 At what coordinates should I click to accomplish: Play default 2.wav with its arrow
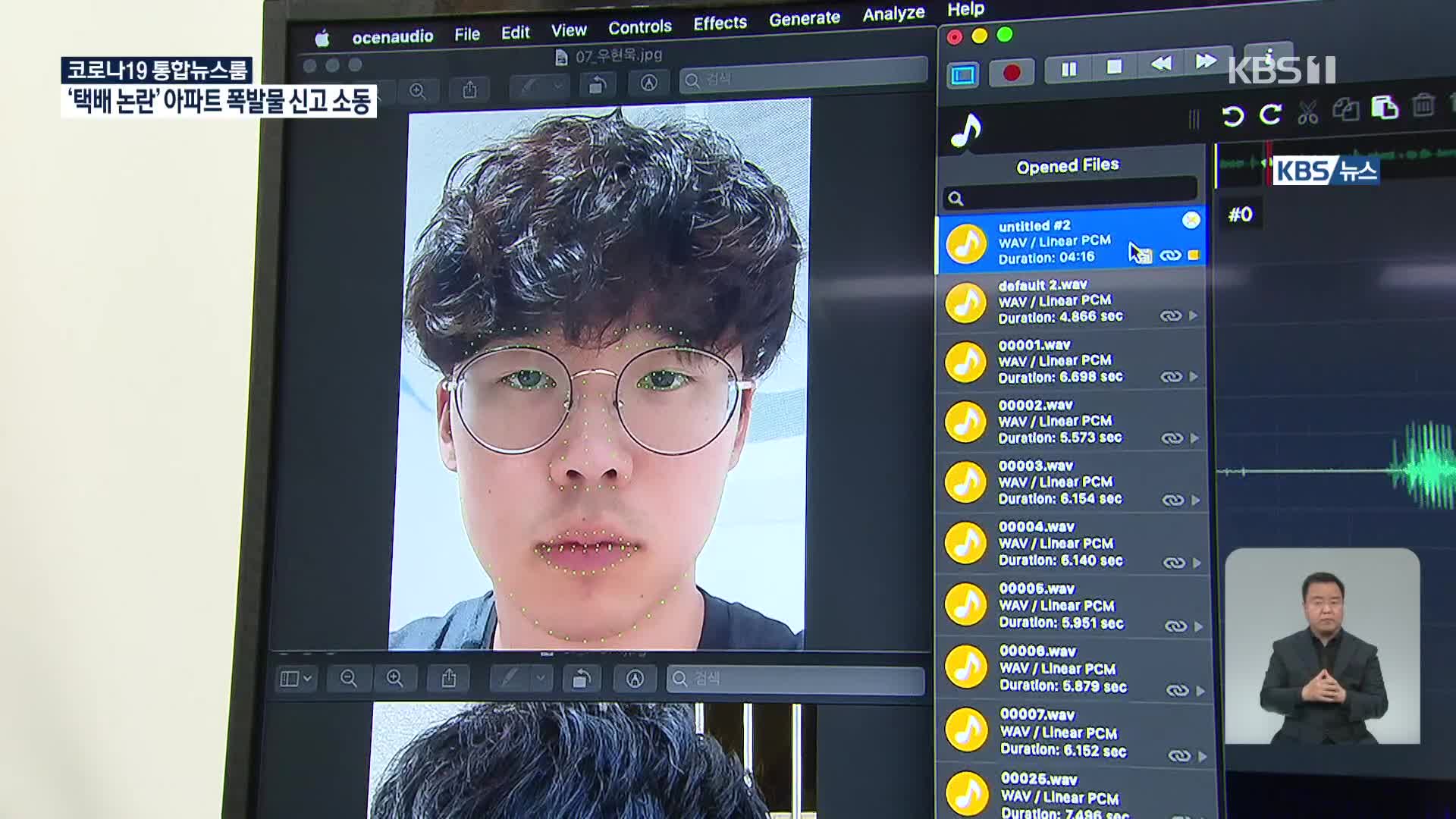1193,315
